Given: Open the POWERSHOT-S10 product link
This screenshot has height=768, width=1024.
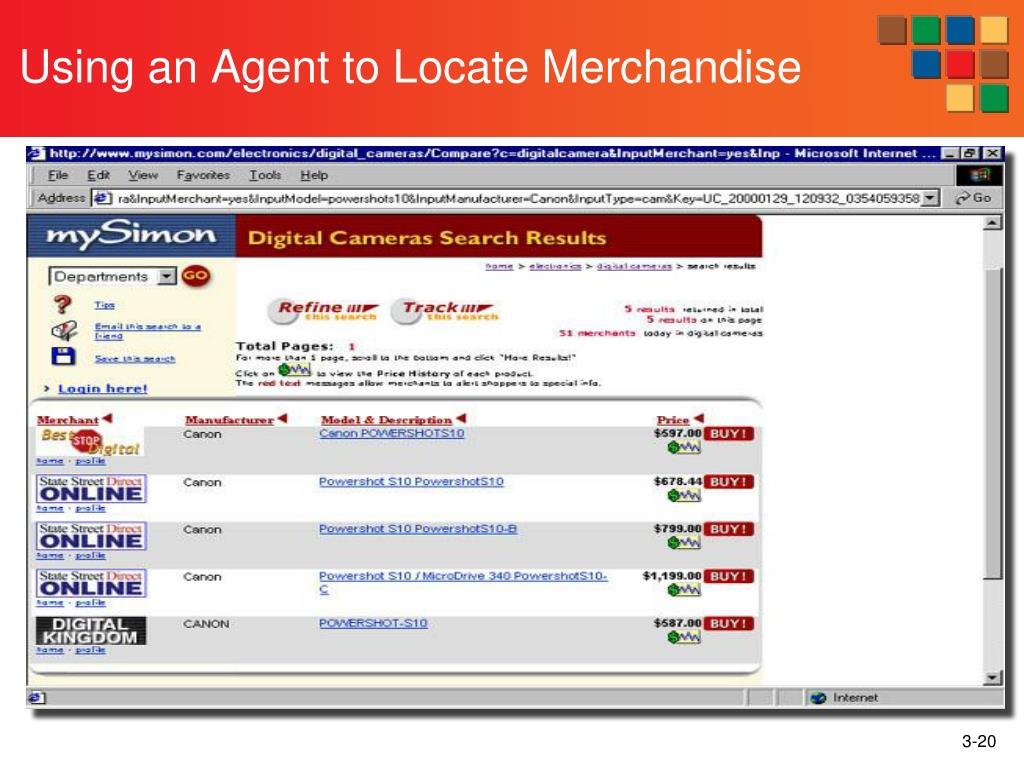Looking at the screenshot, I should tap(373, 624).
